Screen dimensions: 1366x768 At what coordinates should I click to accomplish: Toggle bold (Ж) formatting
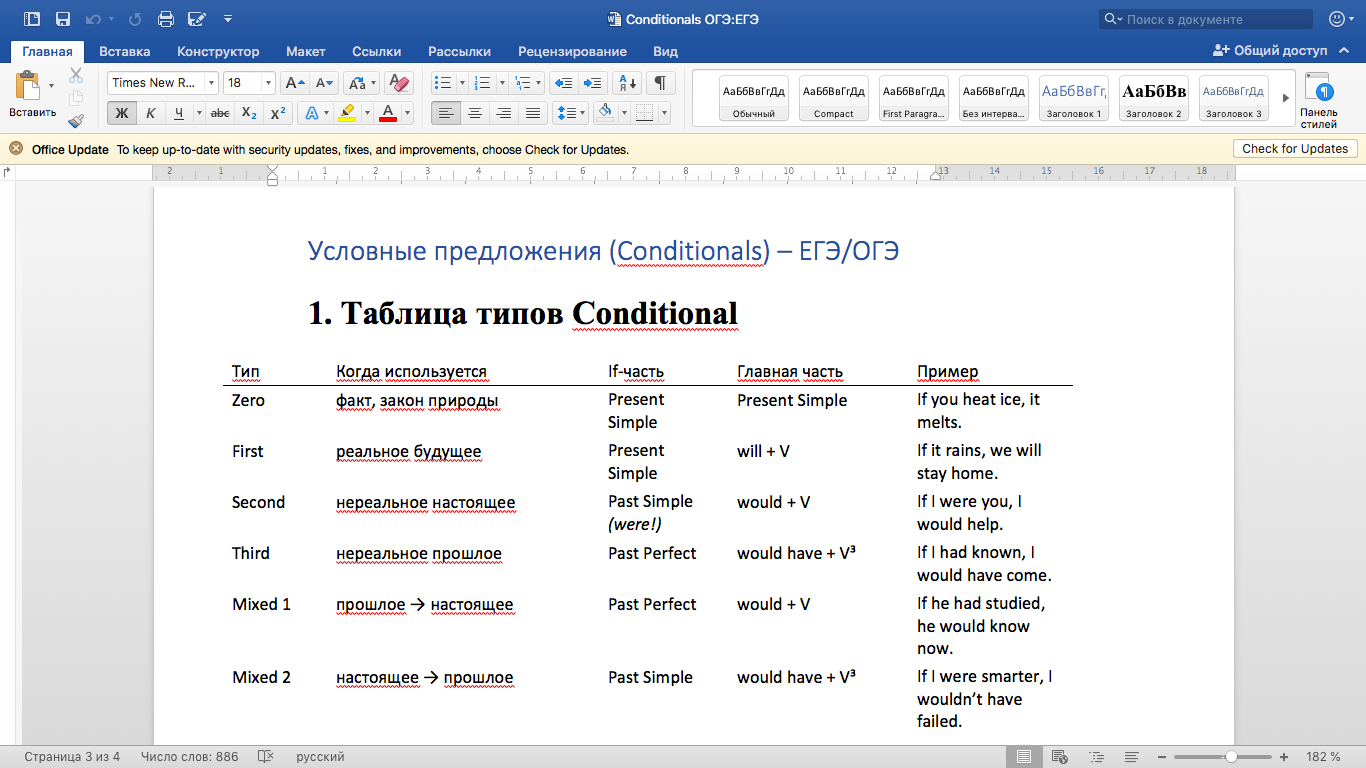coord(122,113)
